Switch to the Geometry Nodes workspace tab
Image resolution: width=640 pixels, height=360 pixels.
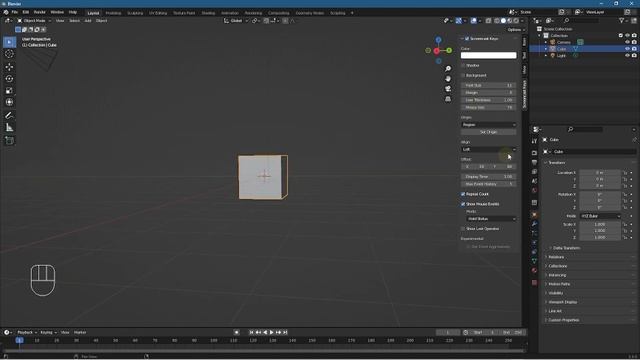point(310,13)
